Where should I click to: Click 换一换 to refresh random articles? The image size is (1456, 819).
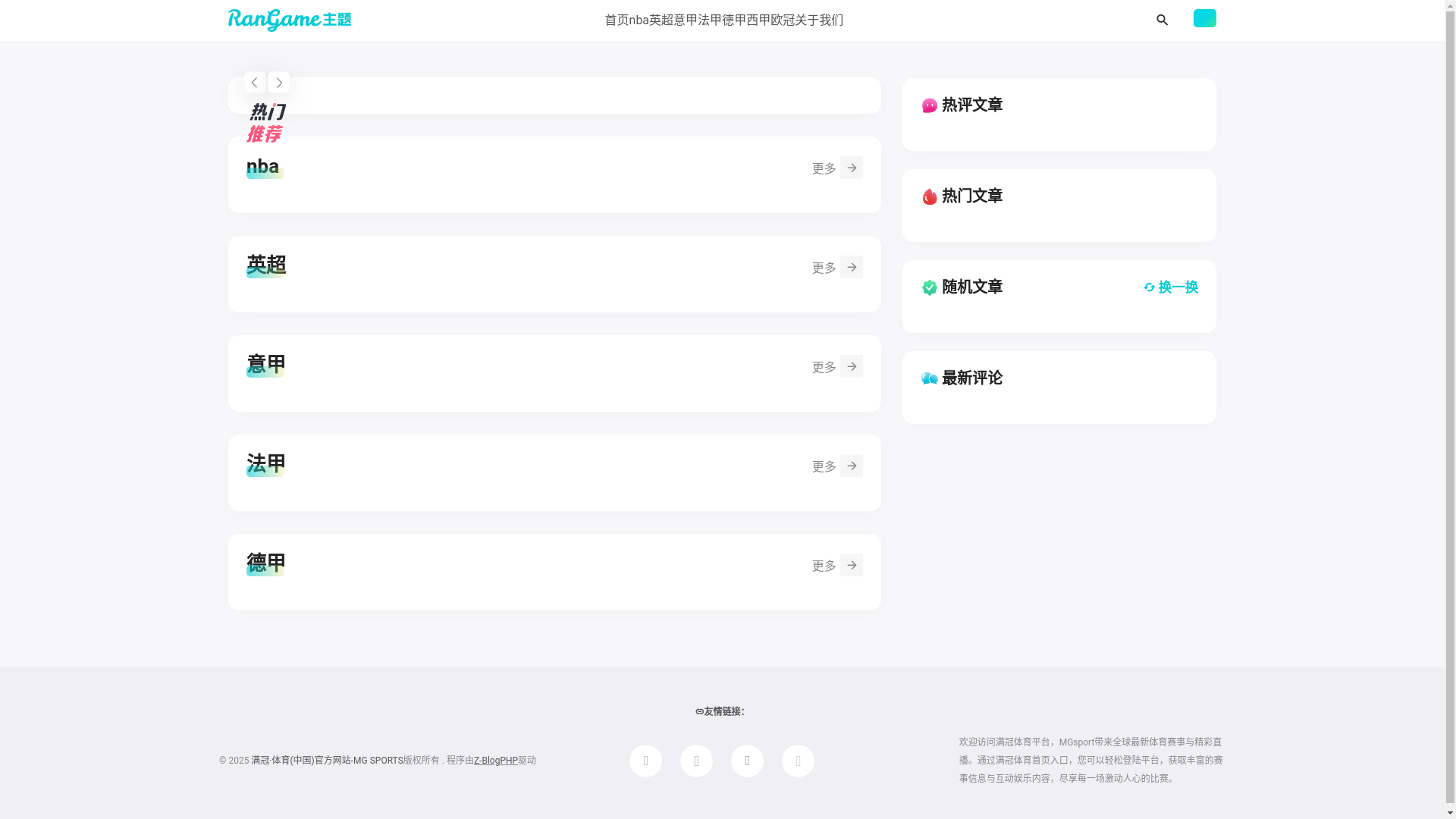click(x=1178, y=287)
